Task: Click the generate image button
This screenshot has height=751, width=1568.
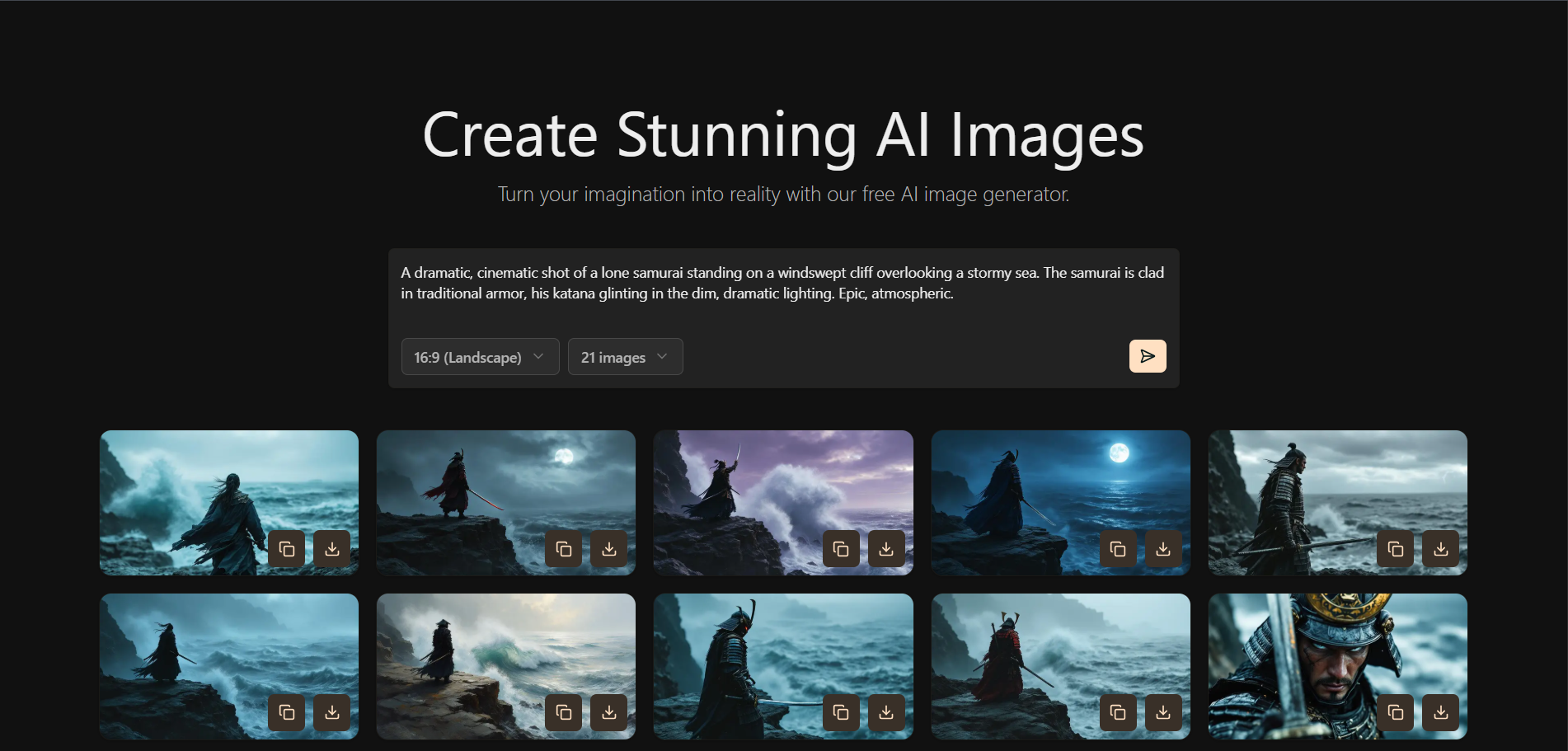Action: point(1148,356)
